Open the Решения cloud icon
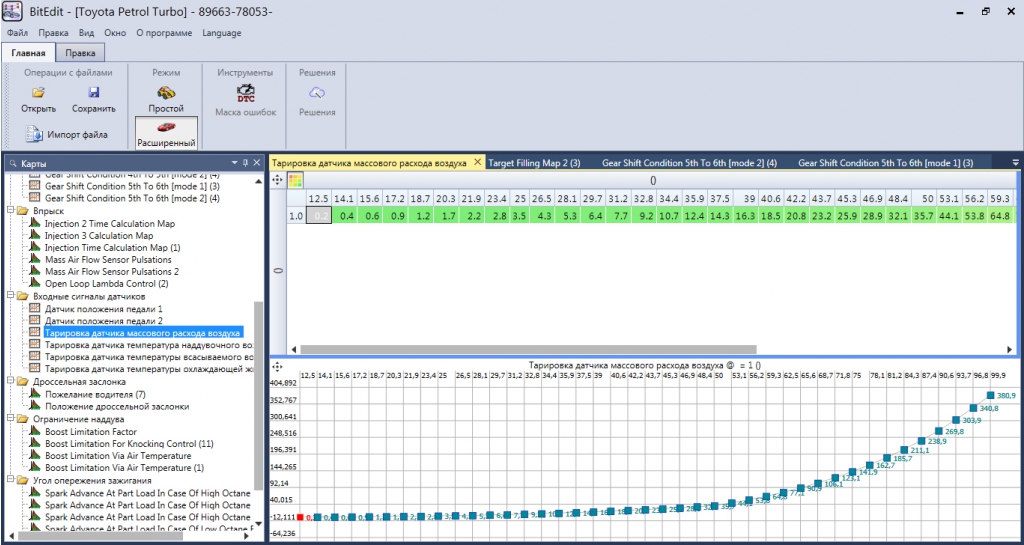 pos(317,93)
